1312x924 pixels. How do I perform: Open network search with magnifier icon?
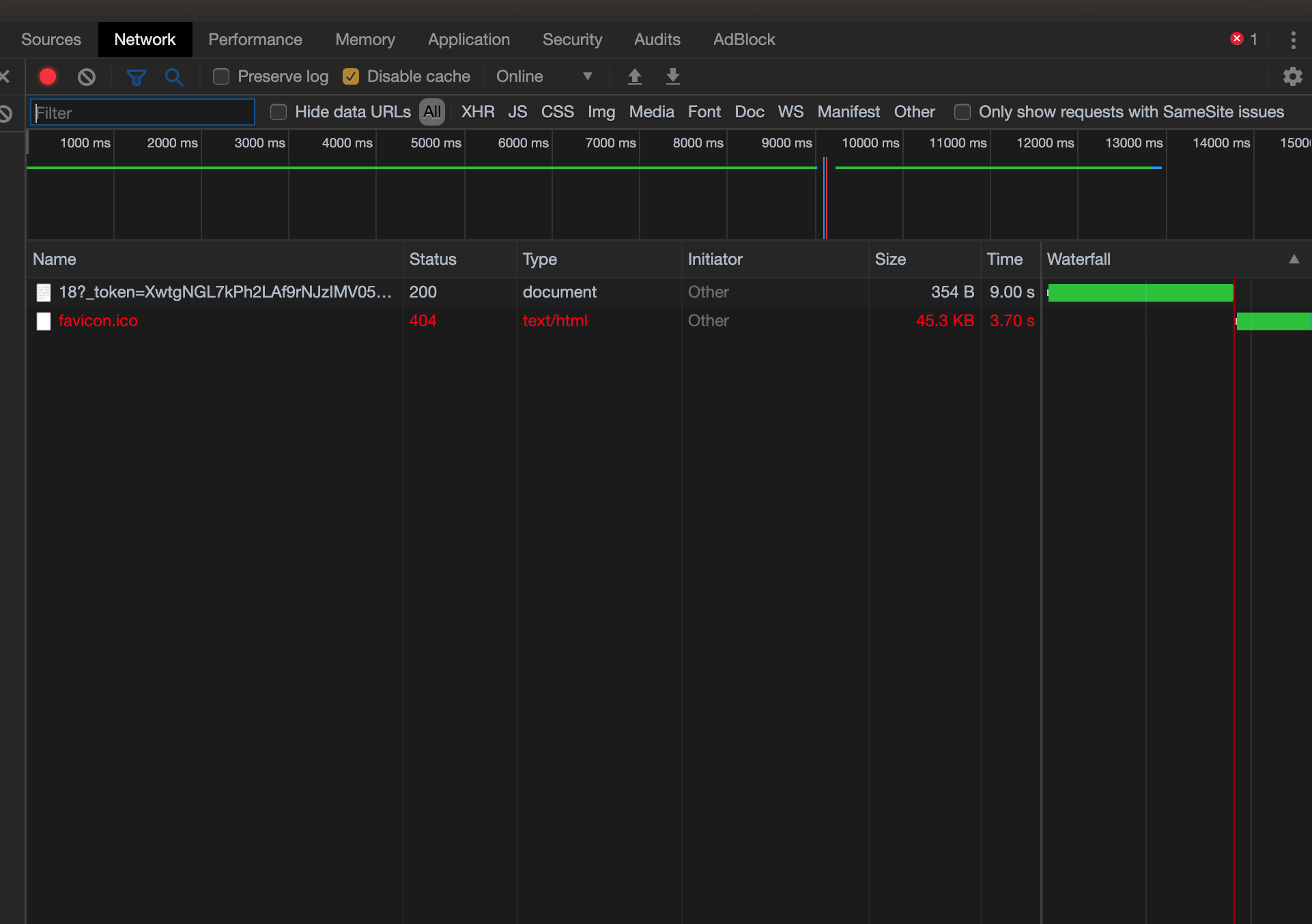(174, 77)
